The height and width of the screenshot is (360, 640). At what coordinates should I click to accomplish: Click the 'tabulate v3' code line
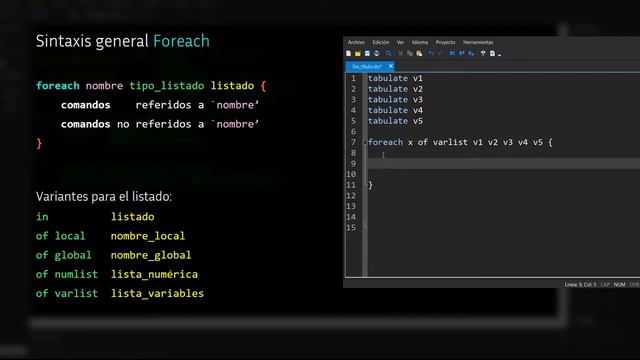tap(395, 100)
